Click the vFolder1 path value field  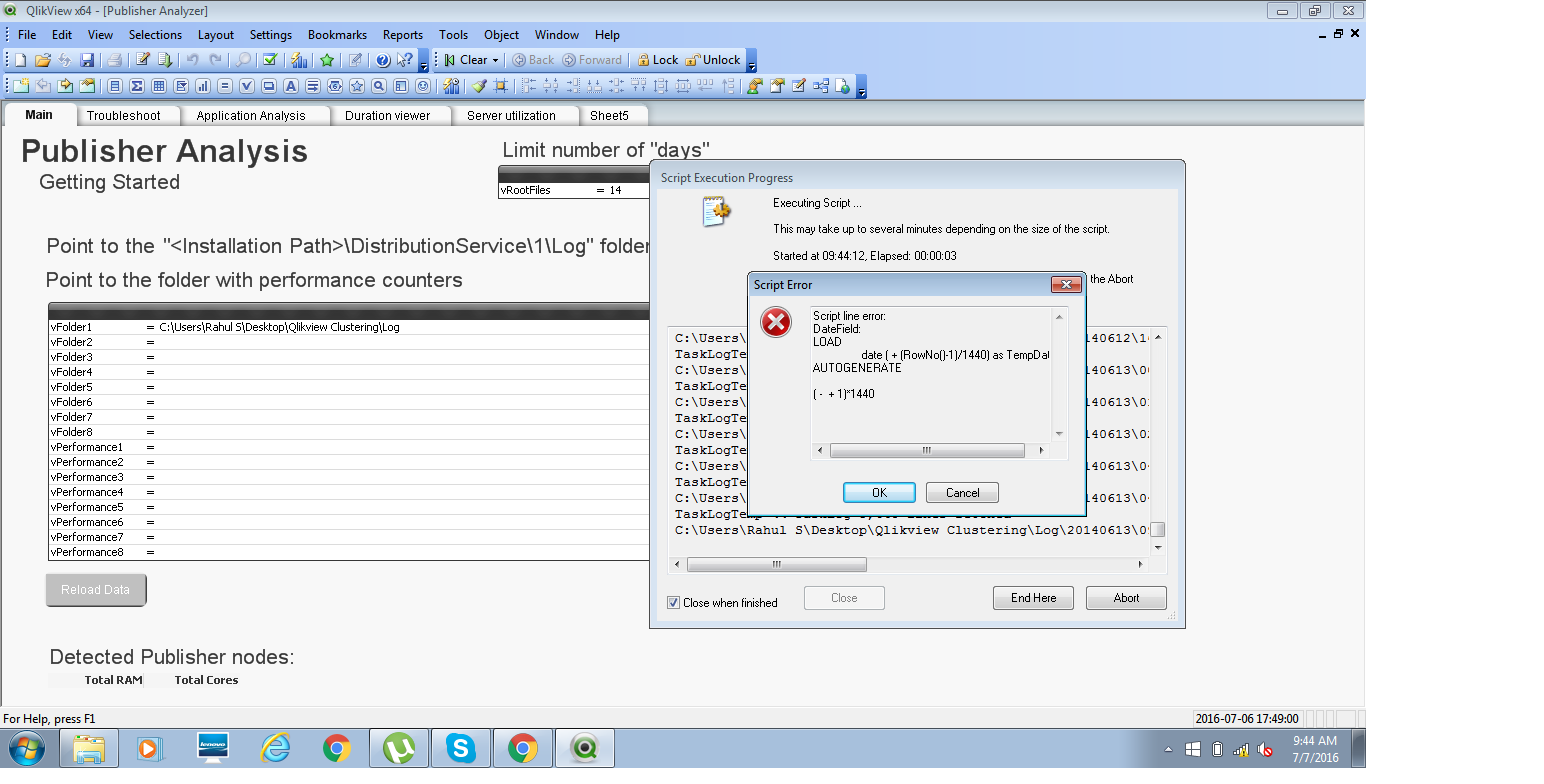point(403,327)
